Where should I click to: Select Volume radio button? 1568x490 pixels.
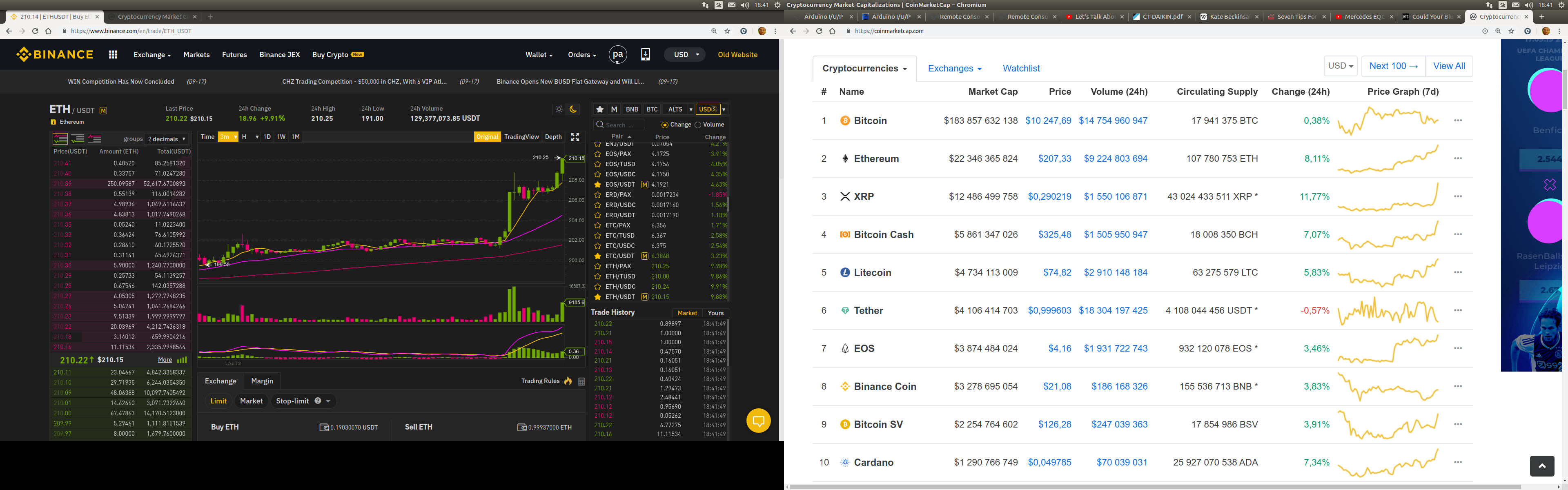click(x=698, y=125)
